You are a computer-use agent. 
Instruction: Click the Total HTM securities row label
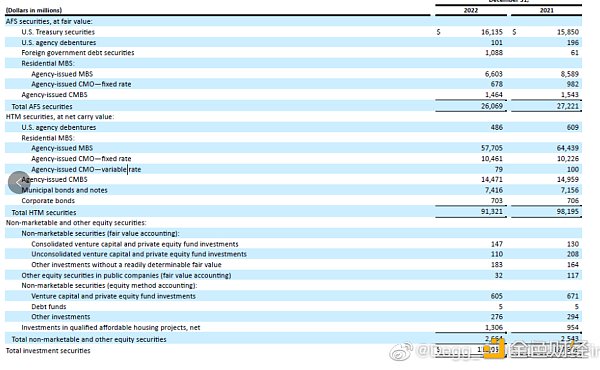click(x=44, y=212)
